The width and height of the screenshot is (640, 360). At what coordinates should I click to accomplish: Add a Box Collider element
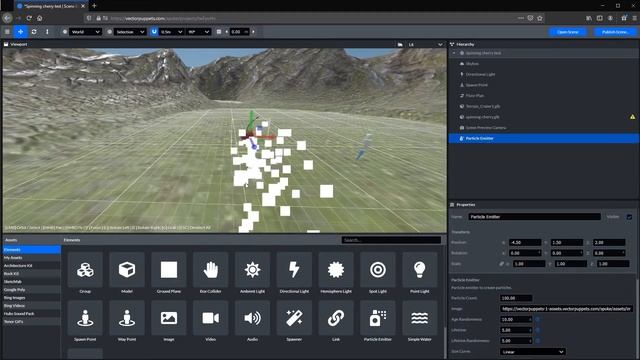tap(211, 273)
